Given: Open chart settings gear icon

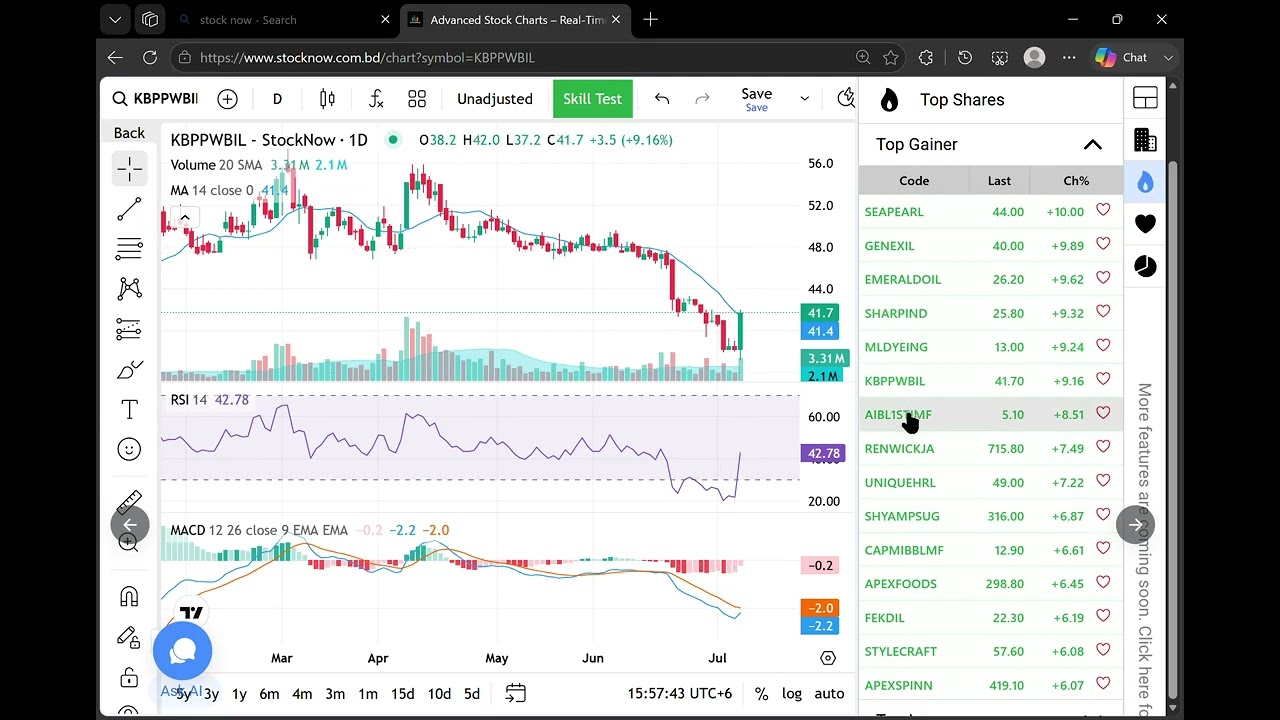Looking at the screenshot, I should click(x=828, y=658).
